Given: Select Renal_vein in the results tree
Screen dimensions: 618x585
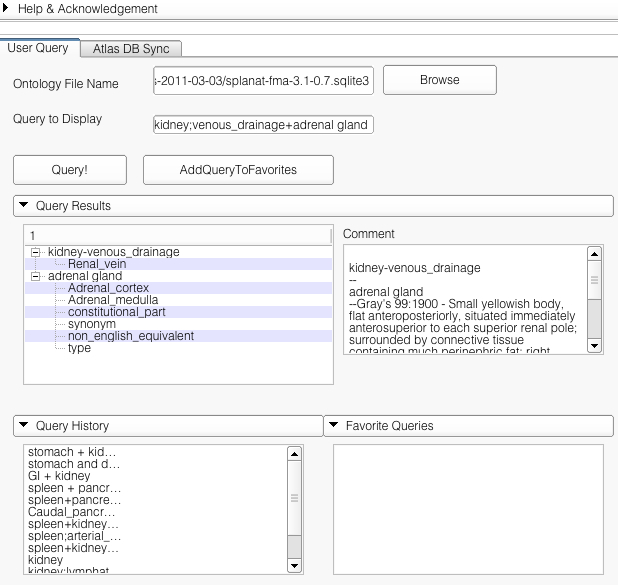Looking at the screenshot, I should 89,264.
